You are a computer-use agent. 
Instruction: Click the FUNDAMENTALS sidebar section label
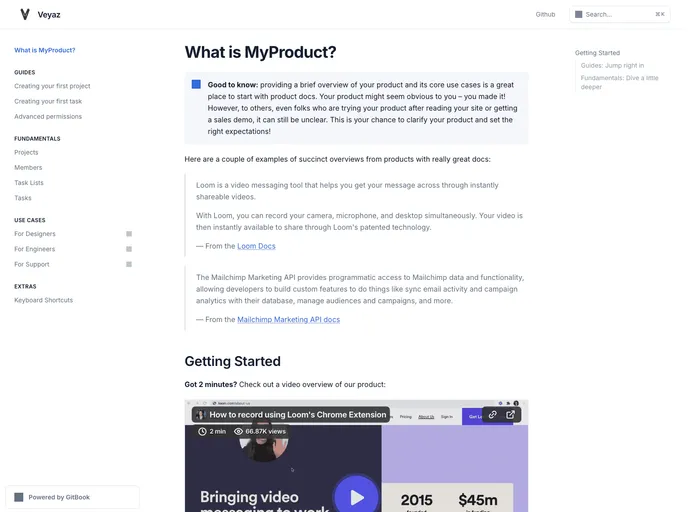click(x=37, y=139)
